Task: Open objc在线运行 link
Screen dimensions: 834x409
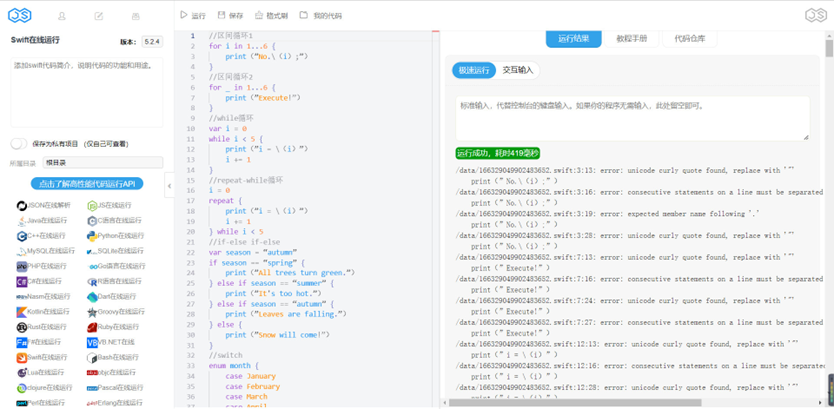Action: click(x=111, y=372)
